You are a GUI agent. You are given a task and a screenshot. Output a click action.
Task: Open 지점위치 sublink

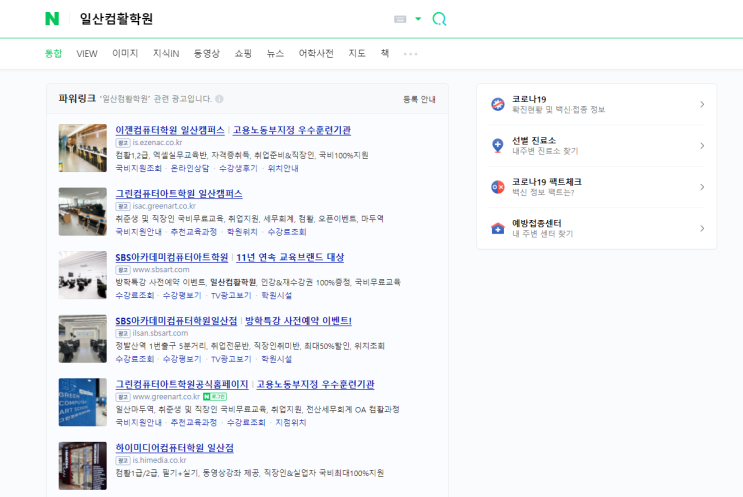click(x=291, y=422)
